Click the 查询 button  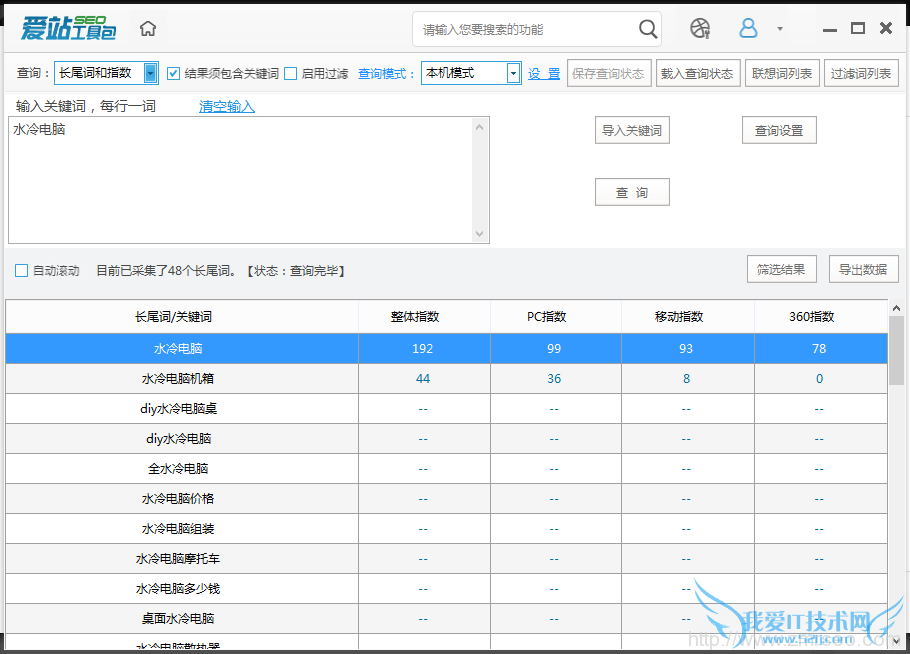coord(632,192)
